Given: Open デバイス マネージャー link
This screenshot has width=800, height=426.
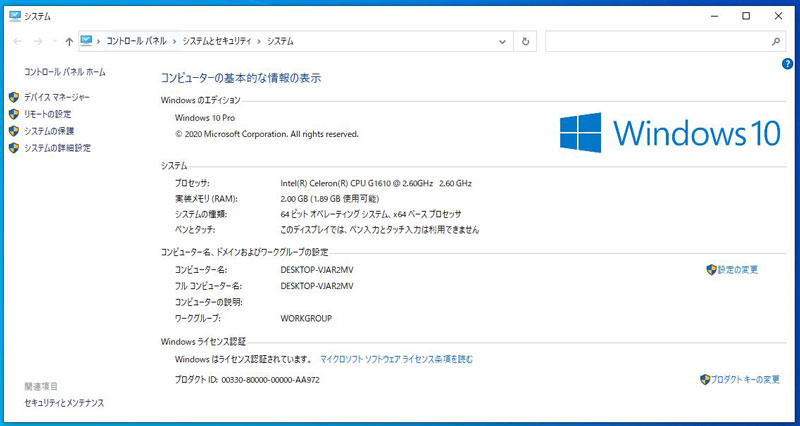Looking at the screenshot, I should (57, 97).
